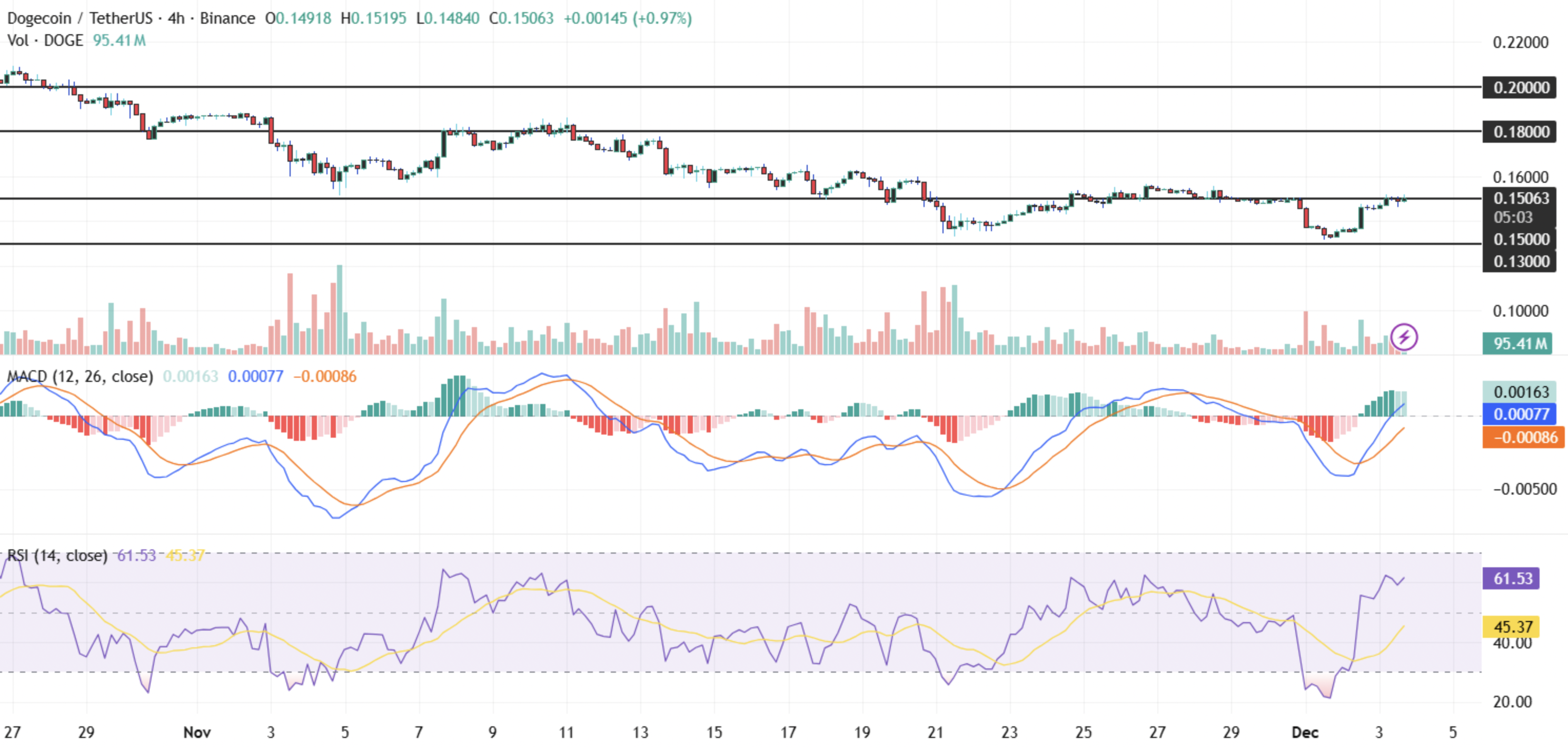
Task: Click the MACD histogram label 0.00163
Action: (1520, 392)
